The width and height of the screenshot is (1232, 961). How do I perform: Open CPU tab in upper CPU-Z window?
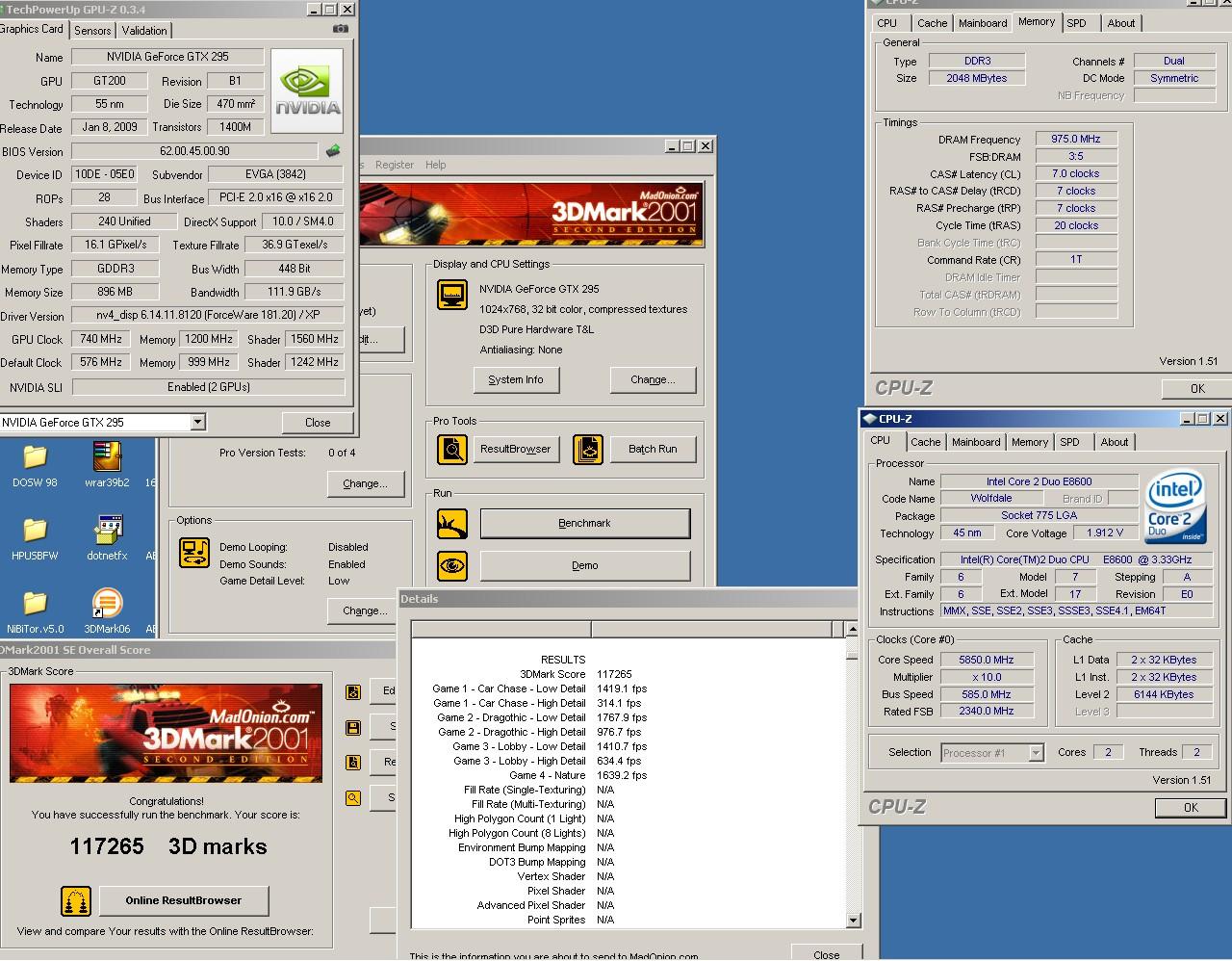[887, 23]
